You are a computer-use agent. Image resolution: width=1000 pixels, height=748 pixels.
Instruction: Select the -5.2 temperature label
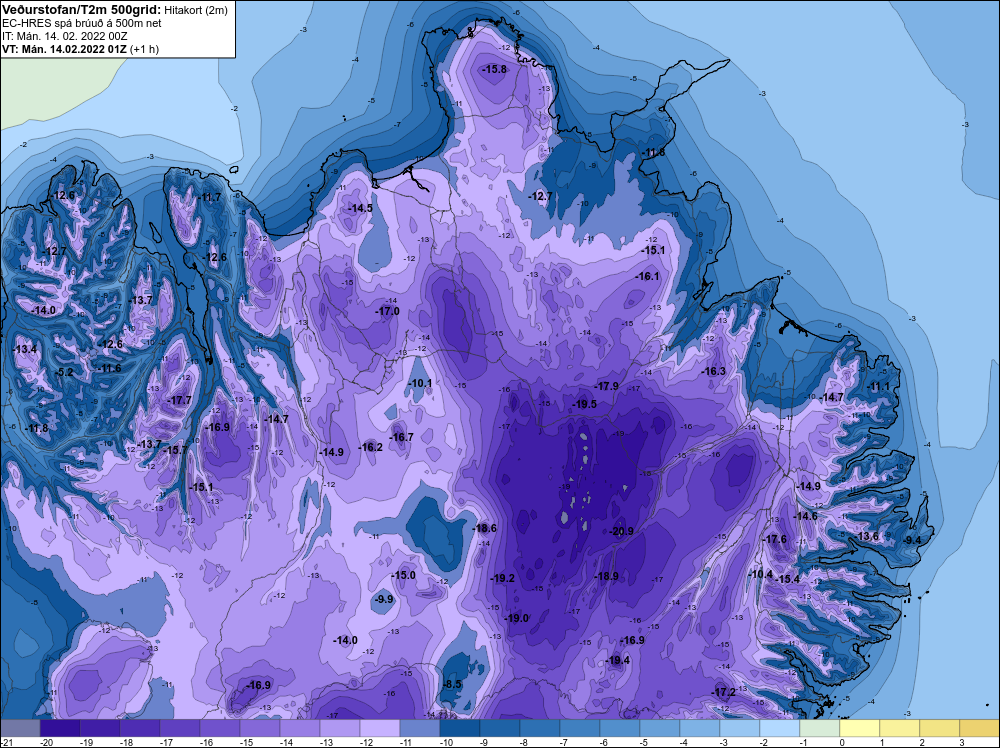click(x=64, y=372)
